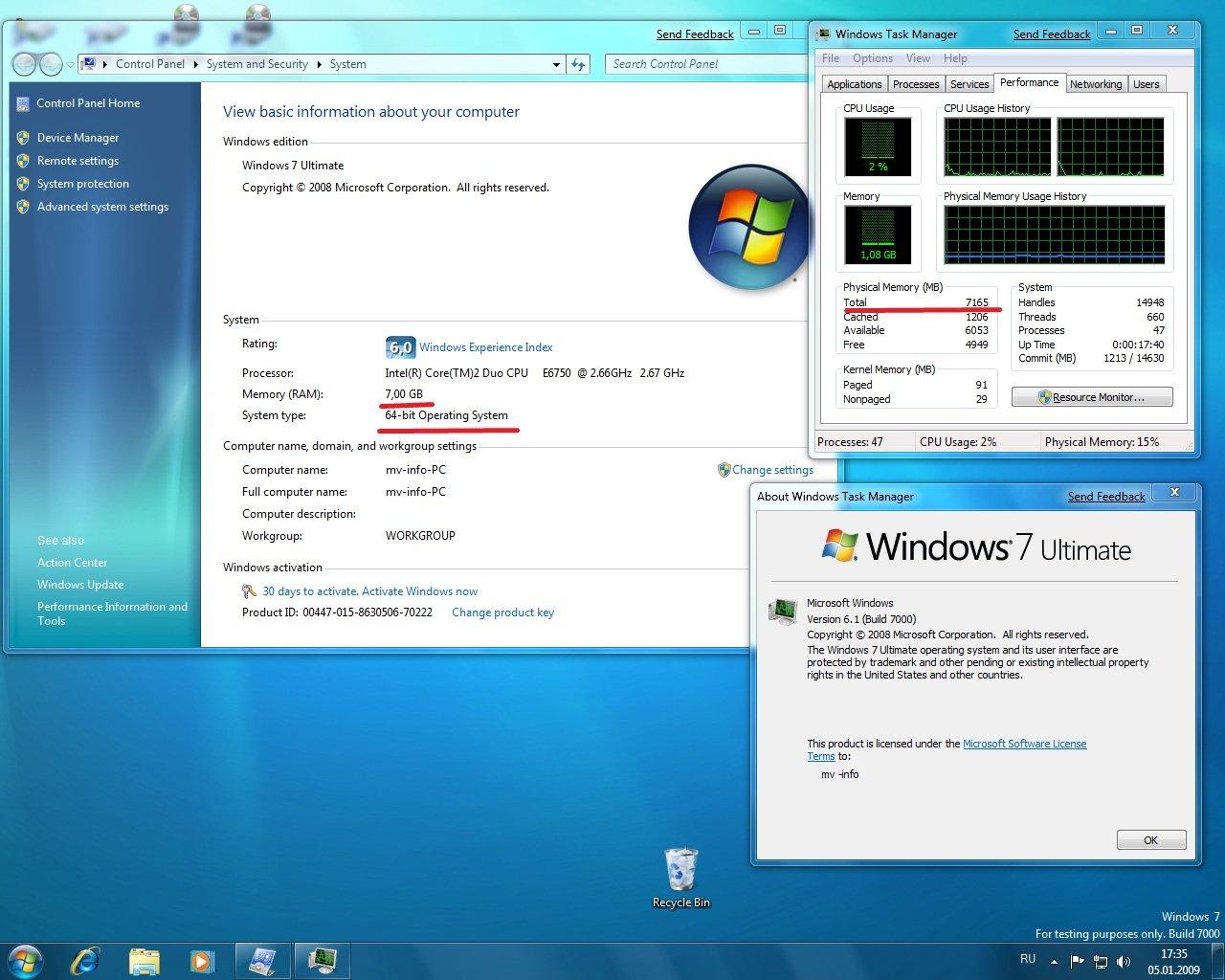The height and width of the screenshot is (980, 1225).
Task: Click the Windows Start orb
Action: point(25,960)
